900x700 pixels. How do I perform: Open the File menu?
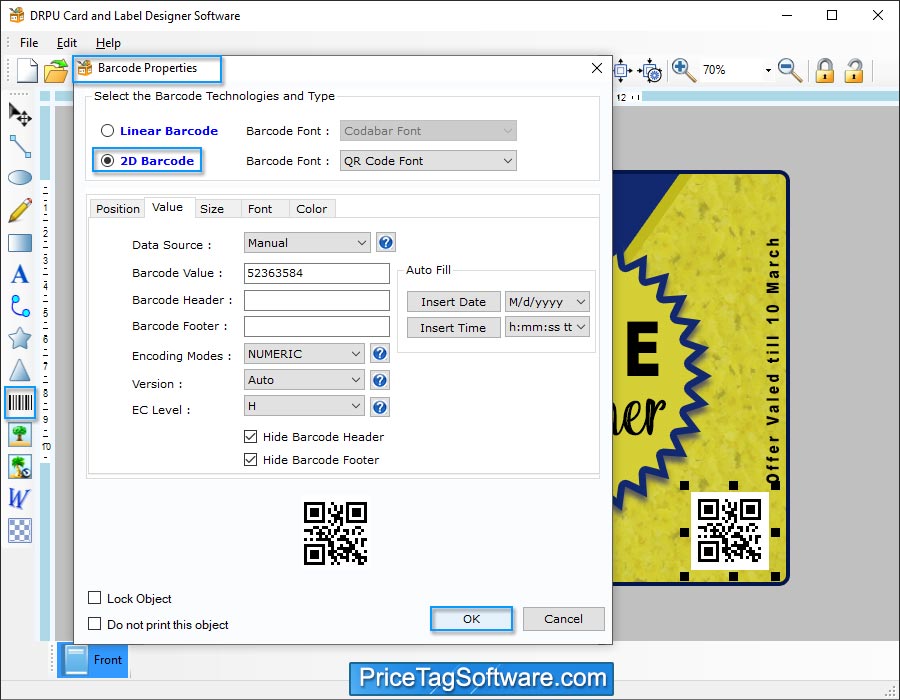click(x=29, y=43)
